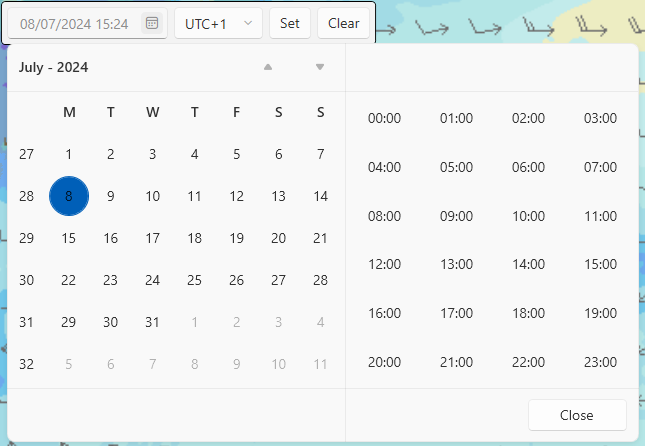Click the Set button
Screen dimensions: 645x446
coord(290,23)
